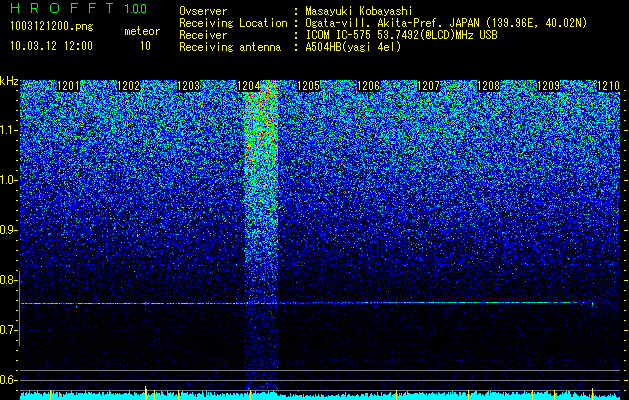This screenshot has height=400, width=629.
Task: Click the 1.1 kHz axis label
Action: pos(9,130)
